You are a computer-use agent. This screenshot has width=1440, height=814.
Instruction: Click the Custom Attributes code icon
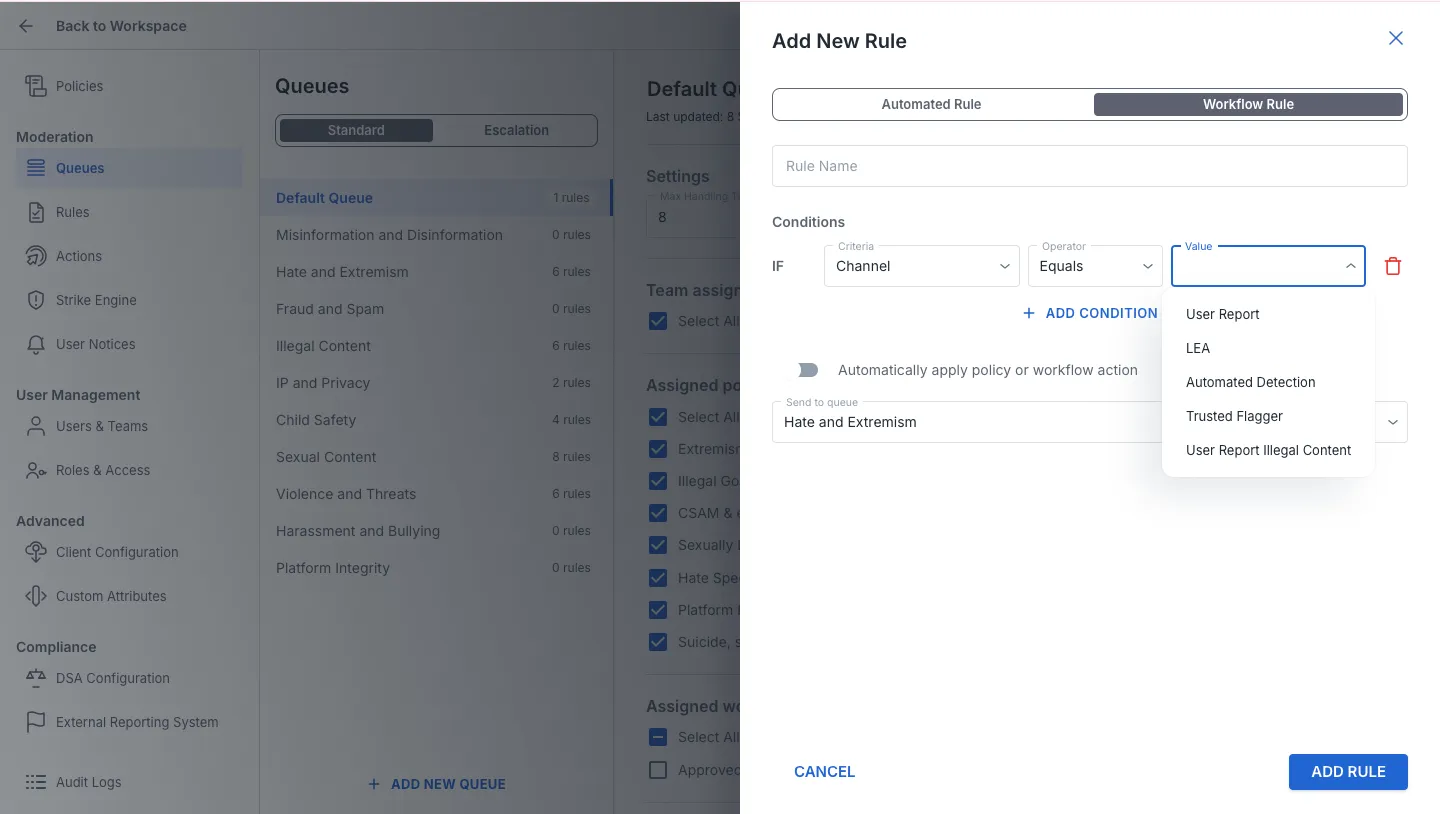point(36,596)
